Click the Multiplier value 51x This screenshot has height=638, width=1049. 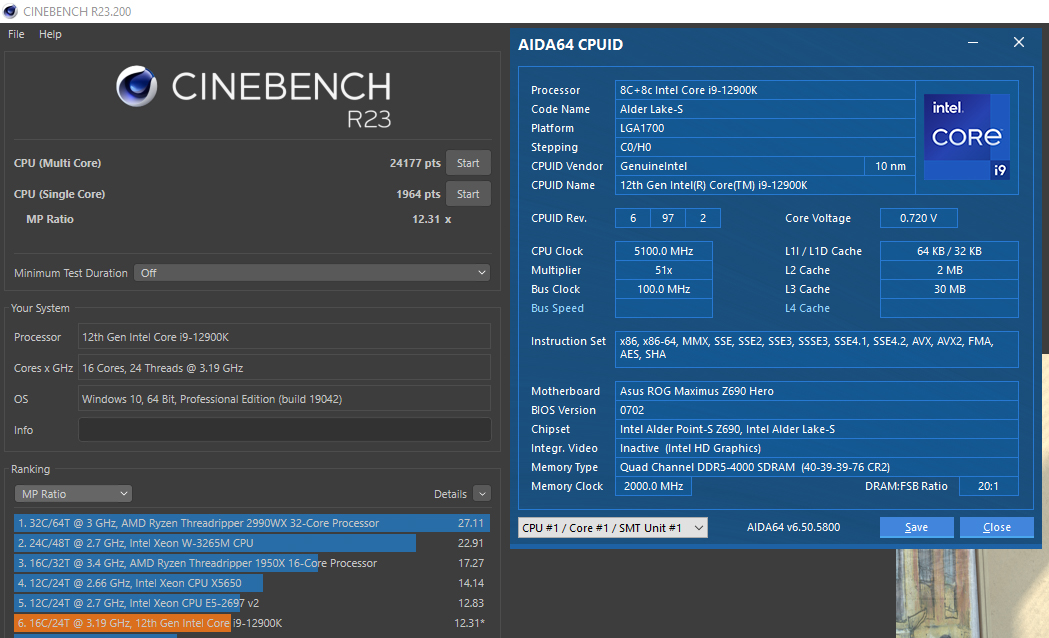664,270
